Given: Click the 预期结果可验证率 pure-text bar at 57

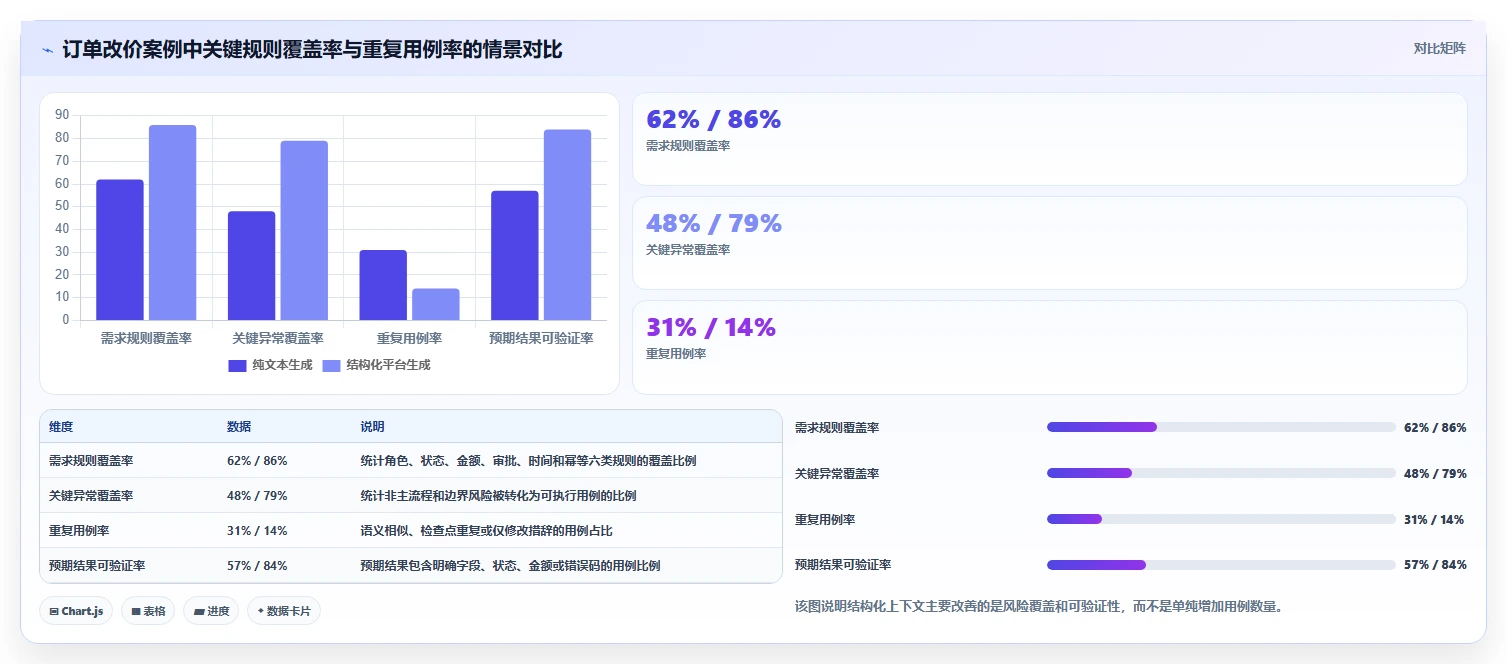Looking at the screenshot, I should coord(515,256).
